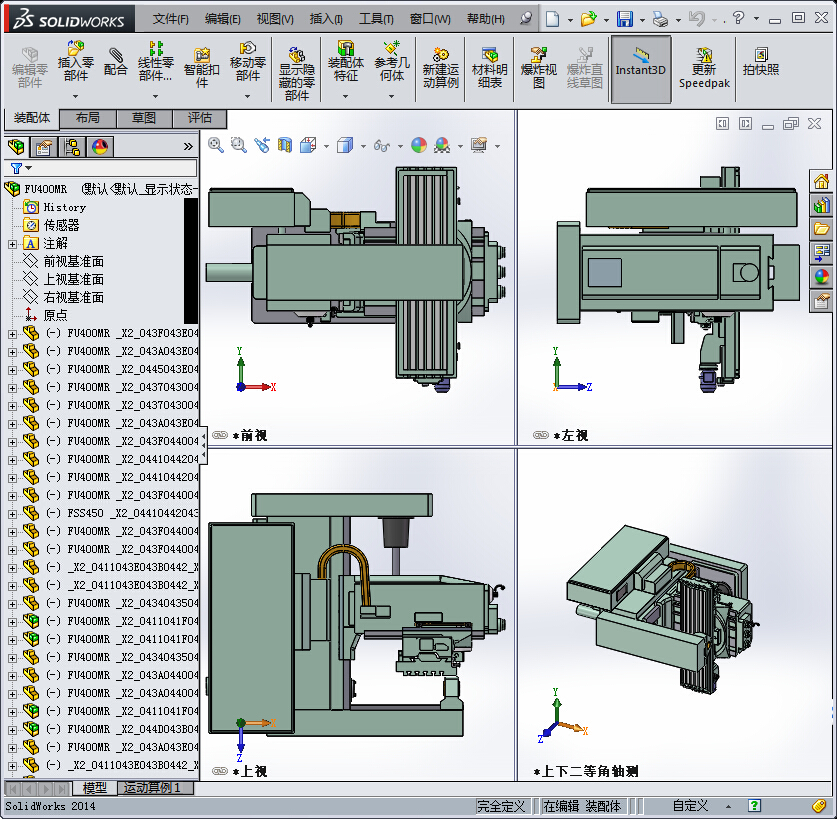Expand the 注解 annotations tree node
Image resolution: width=837 pixels, height=819 pixels.
(12, 243)
